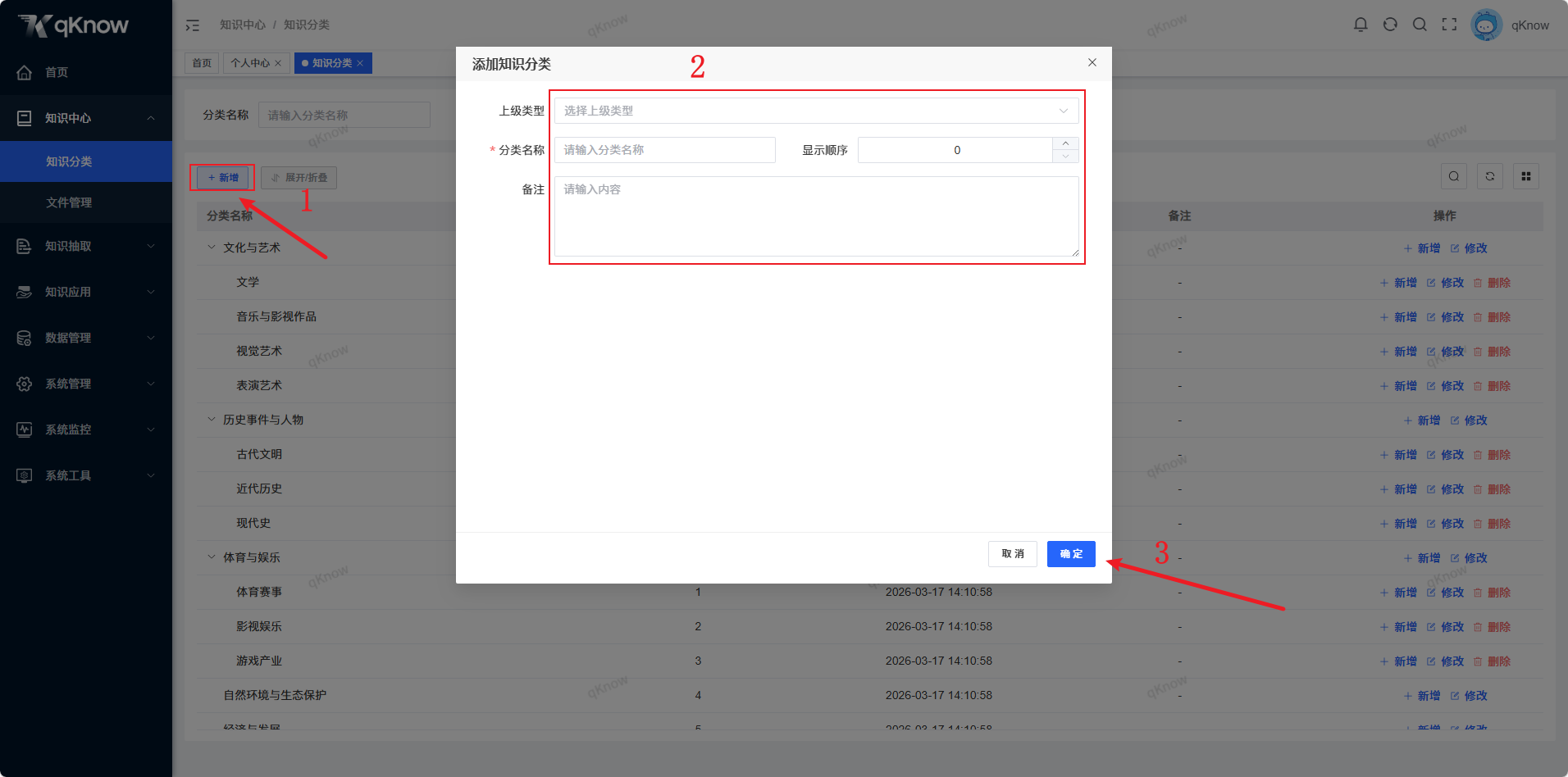Viewport: 1568px width, 777px height.
Task: Open the qKnow user avatar
Action: point(1486,25)
